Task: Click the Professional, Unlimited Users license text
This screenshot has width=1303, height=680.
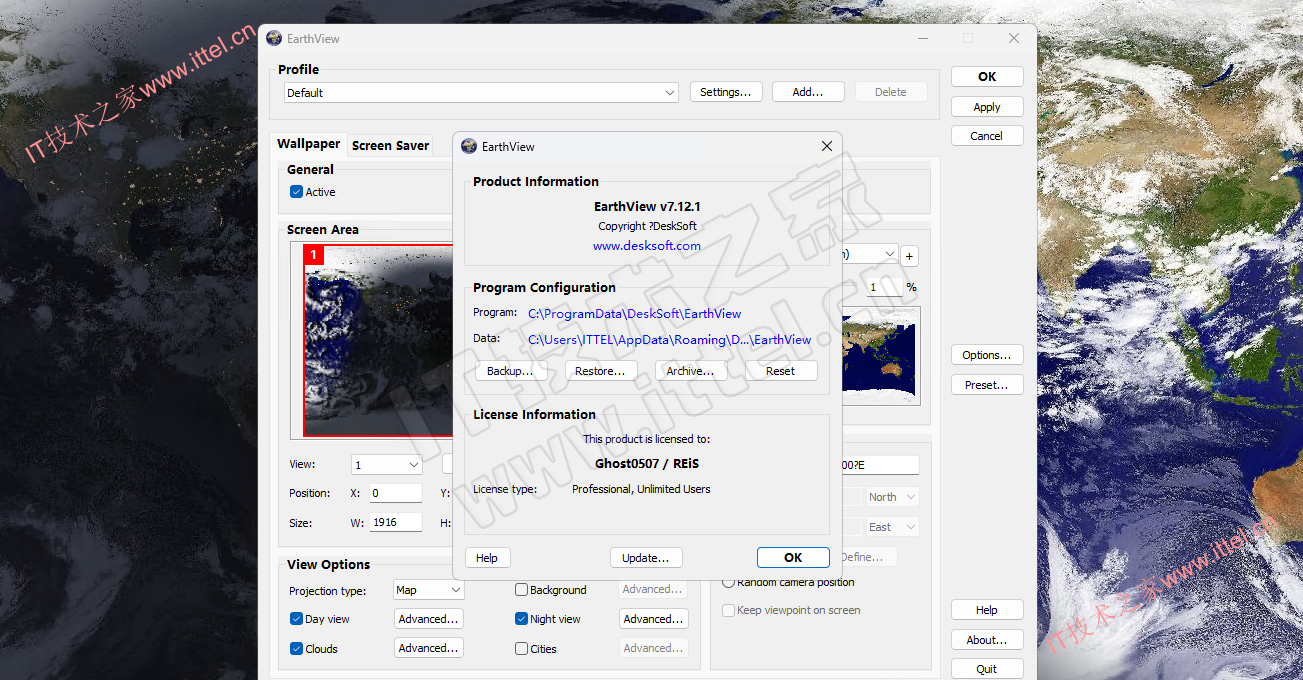Action: pyautogui.click(x=641, y=490)
